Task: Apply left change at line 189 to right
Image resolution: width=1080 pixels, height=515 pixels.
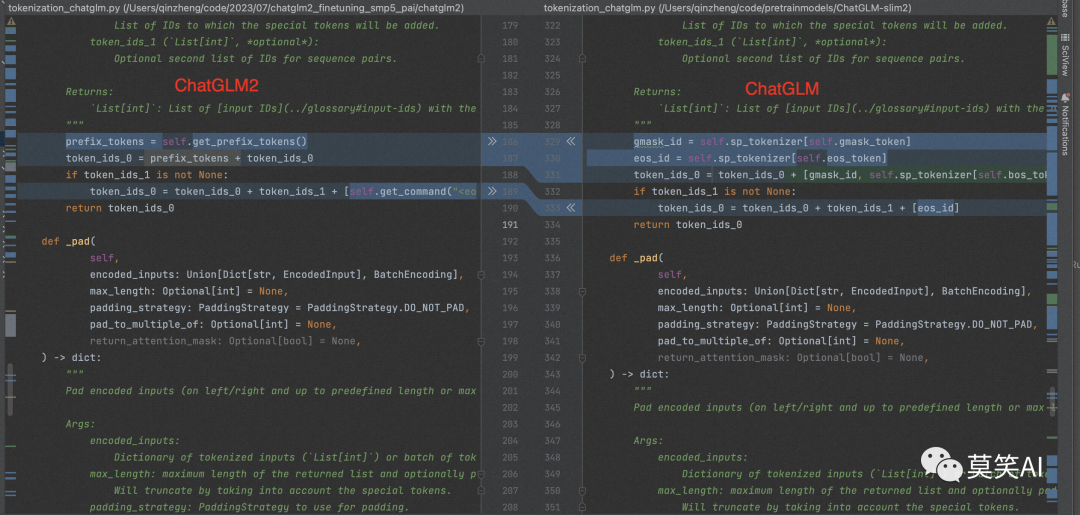Action: 492,191
